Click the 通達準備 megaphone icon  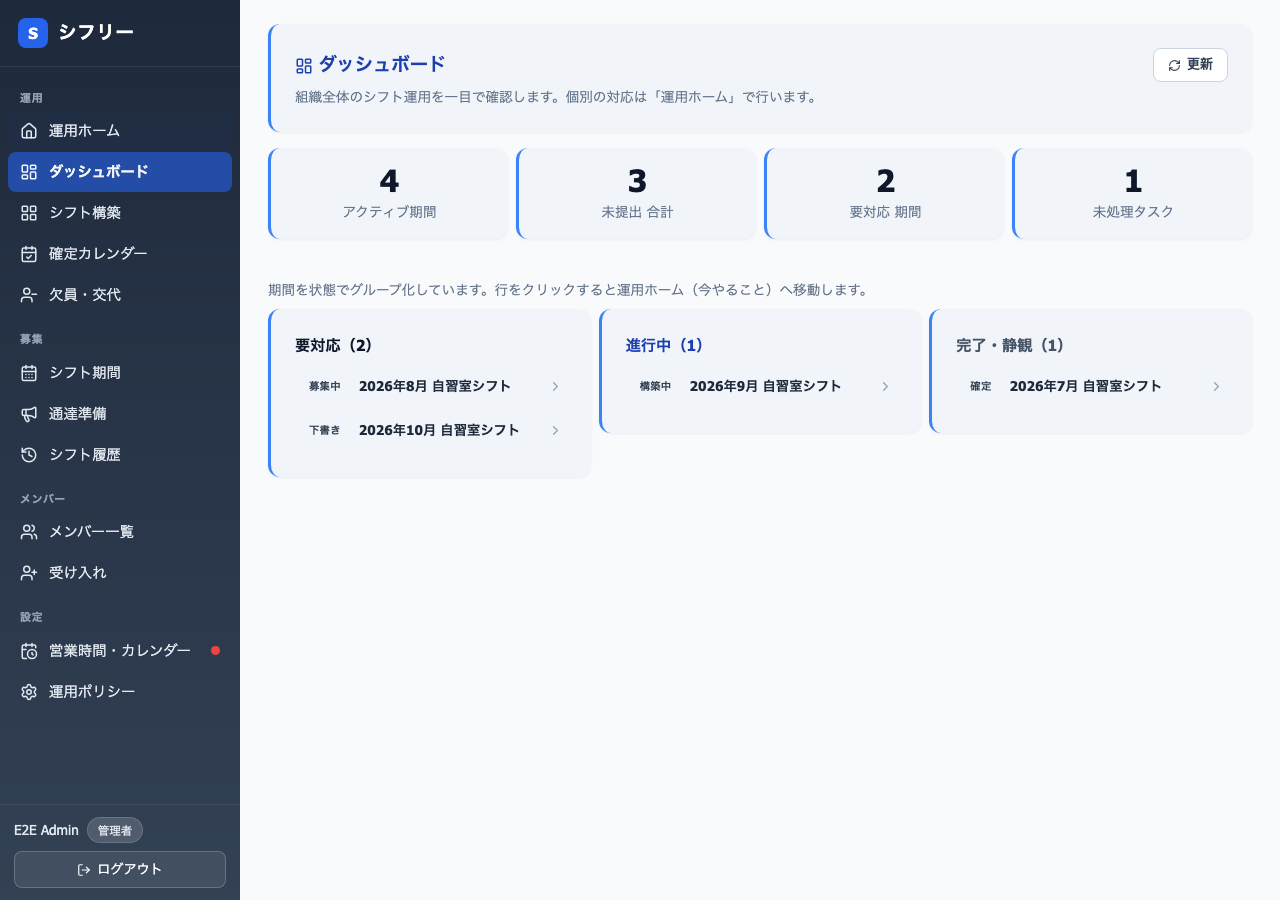(x=29, y=414)
